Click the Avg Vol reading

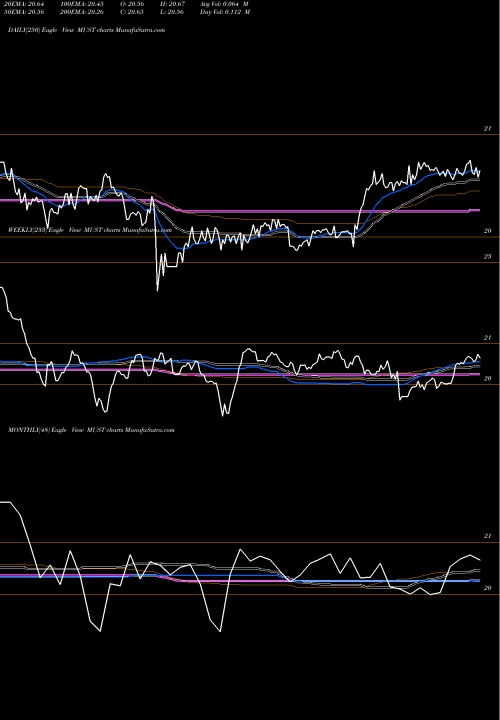(x=225, y=4)
